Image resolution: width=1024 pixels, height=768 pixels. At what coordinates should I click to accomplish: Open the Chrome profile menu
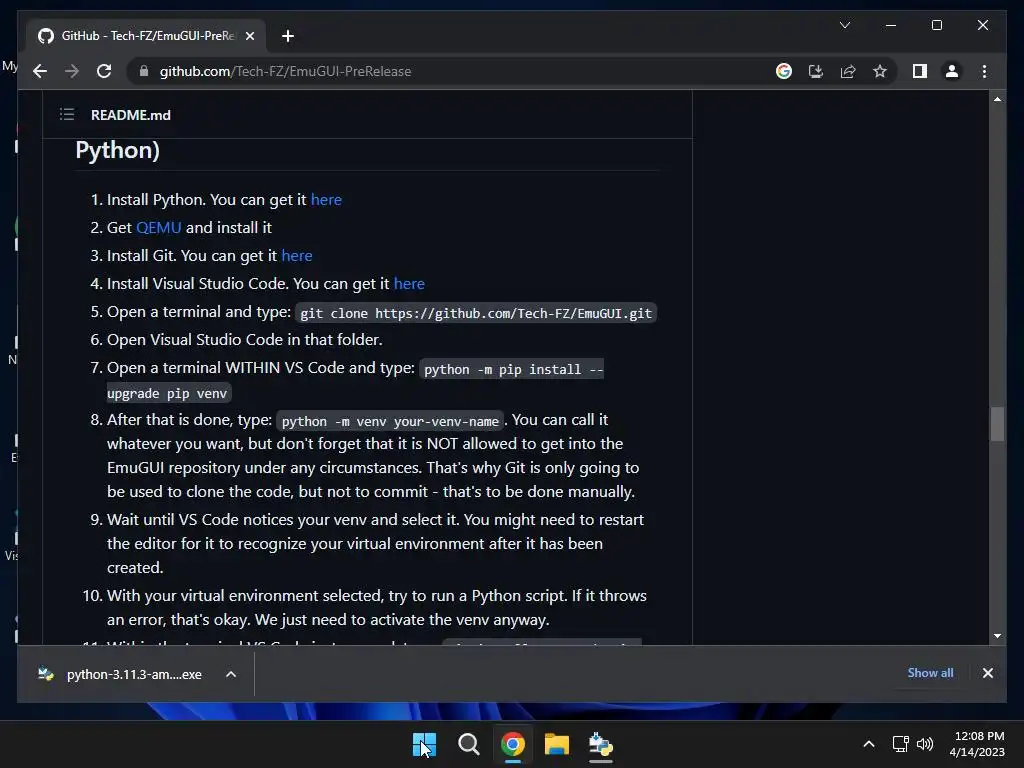pyautogui.click(x=952, y=71)
